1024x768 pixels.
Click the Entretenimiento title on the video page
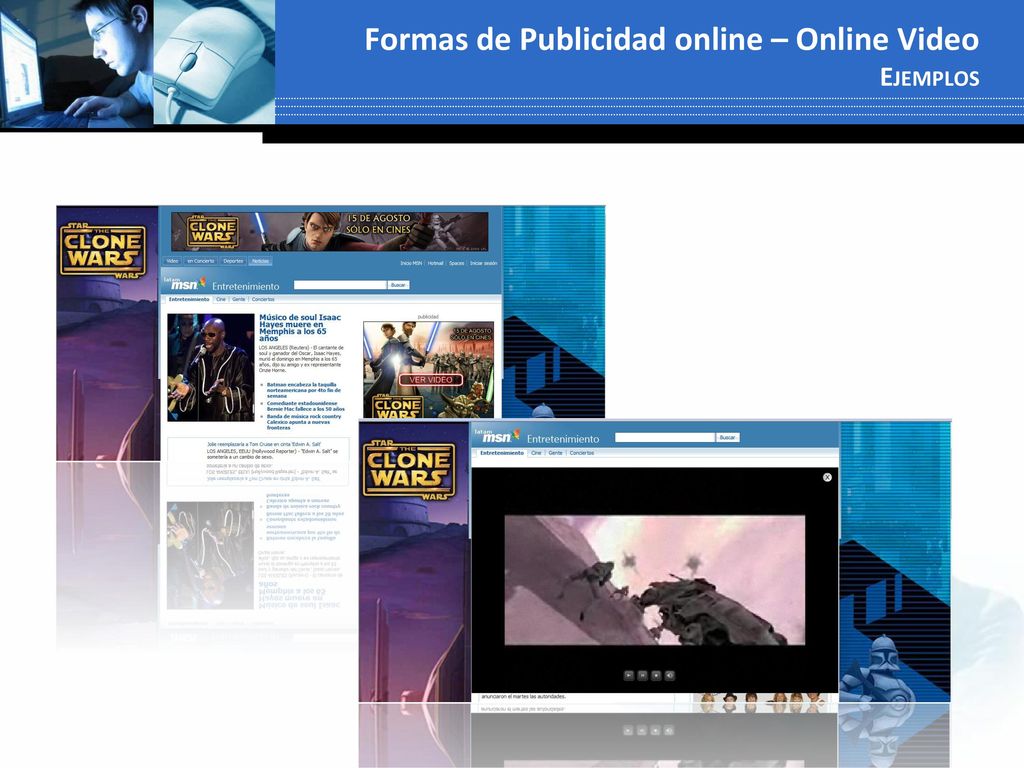[563, 439]
